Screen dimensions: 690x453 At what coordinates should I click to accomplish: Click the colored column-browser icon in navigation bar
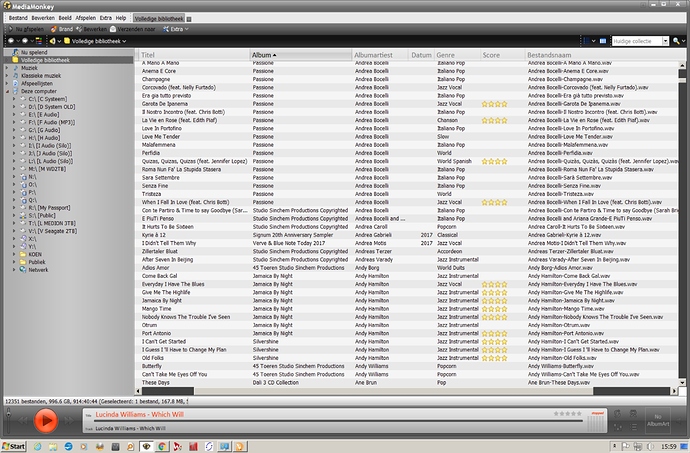click(x=39, y=41)
